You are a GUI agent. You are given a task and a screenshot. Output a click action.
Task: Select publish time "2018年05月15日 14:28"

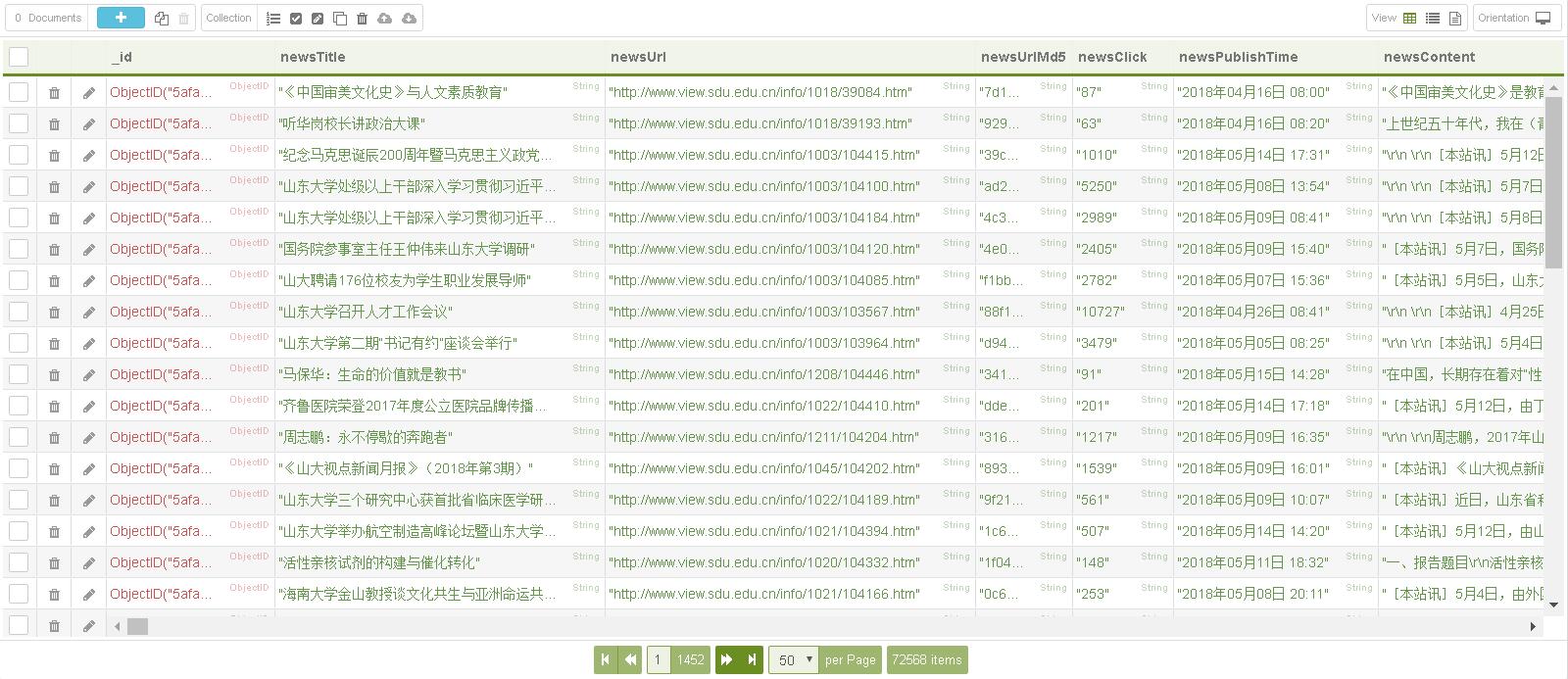coord(1274,374)
